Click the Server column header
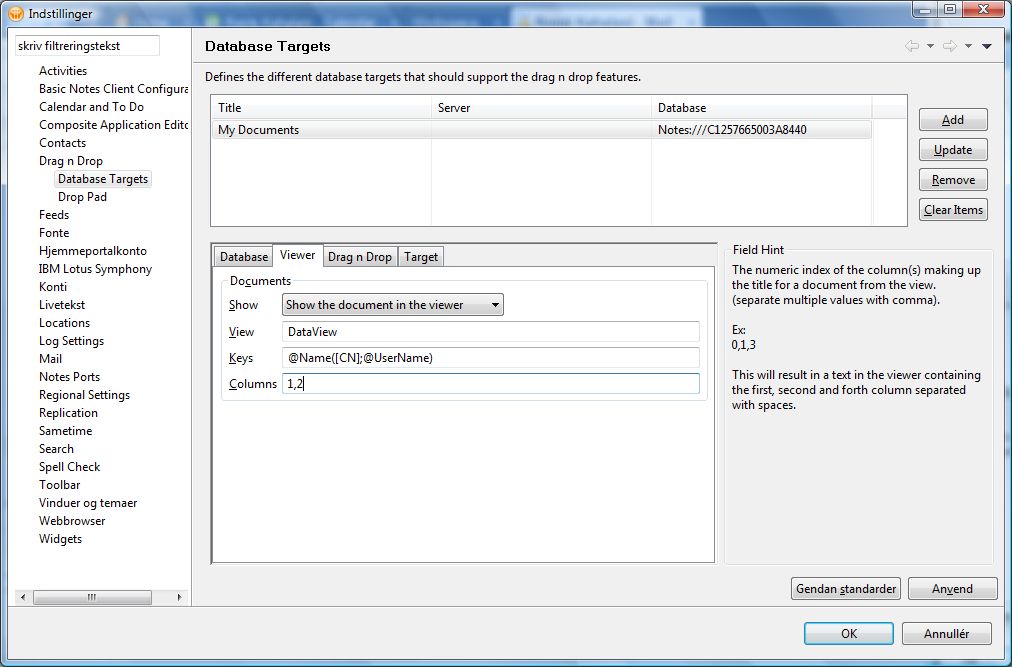This screenshot has height=667, width=1012. tap(541, 108)
